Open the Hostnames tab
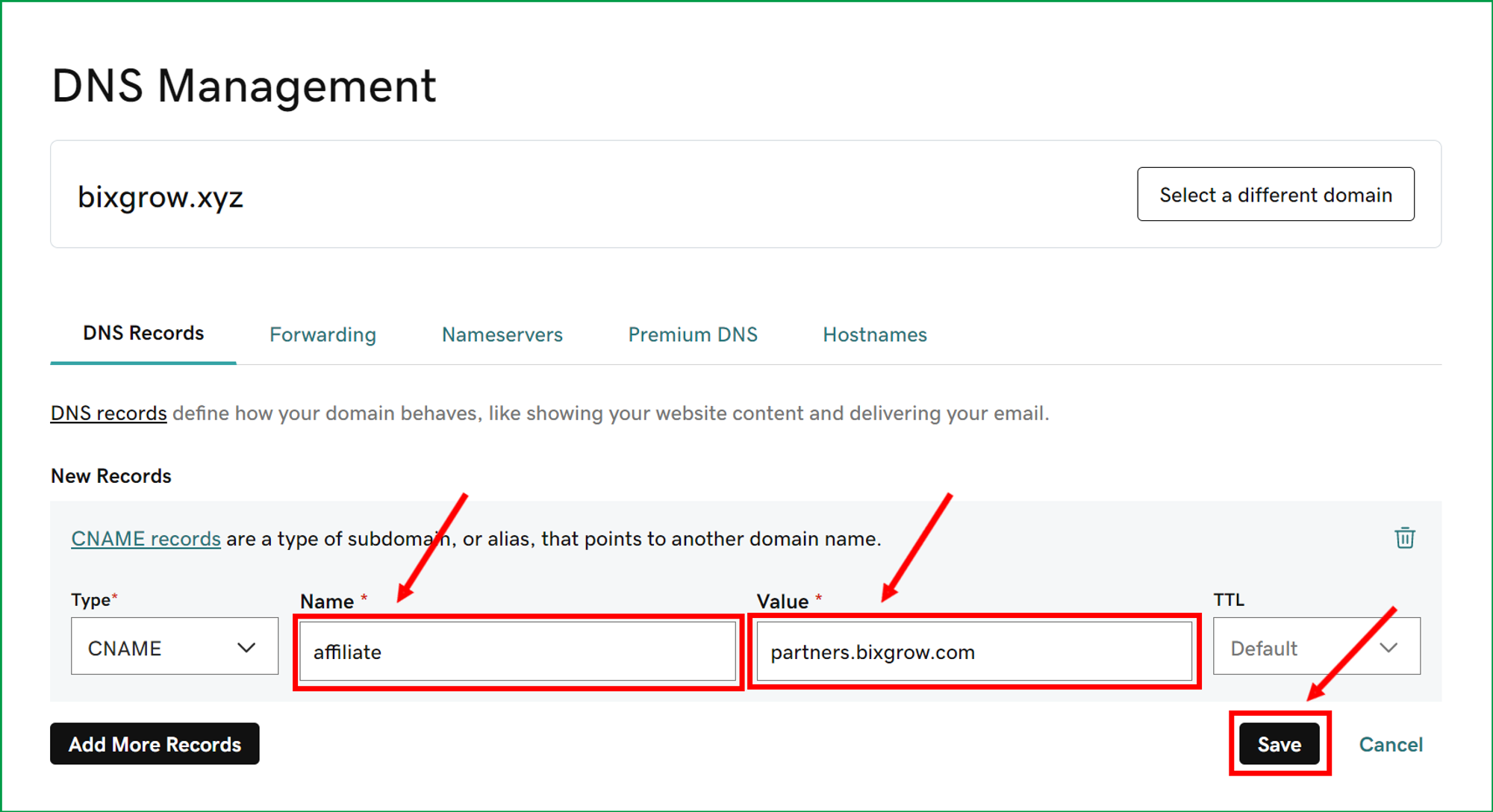1493x812 pixels. click(874, 335)
